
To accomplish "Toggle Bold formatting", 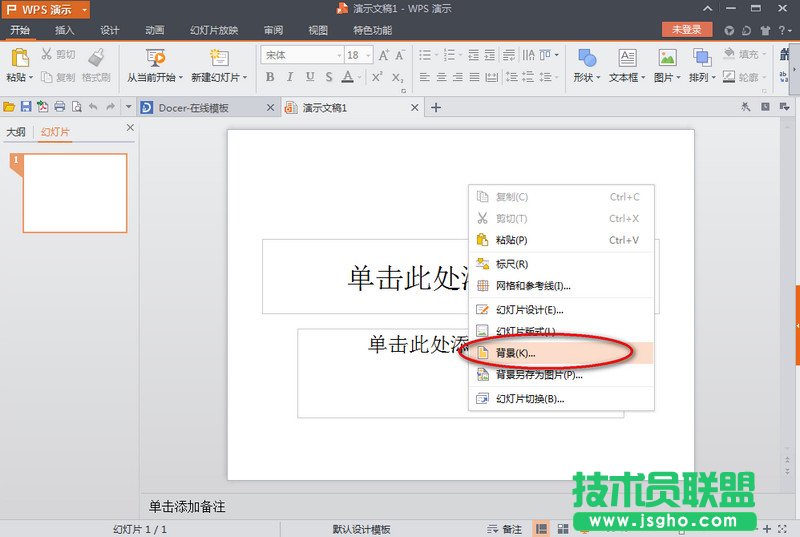I will (269, 77).
